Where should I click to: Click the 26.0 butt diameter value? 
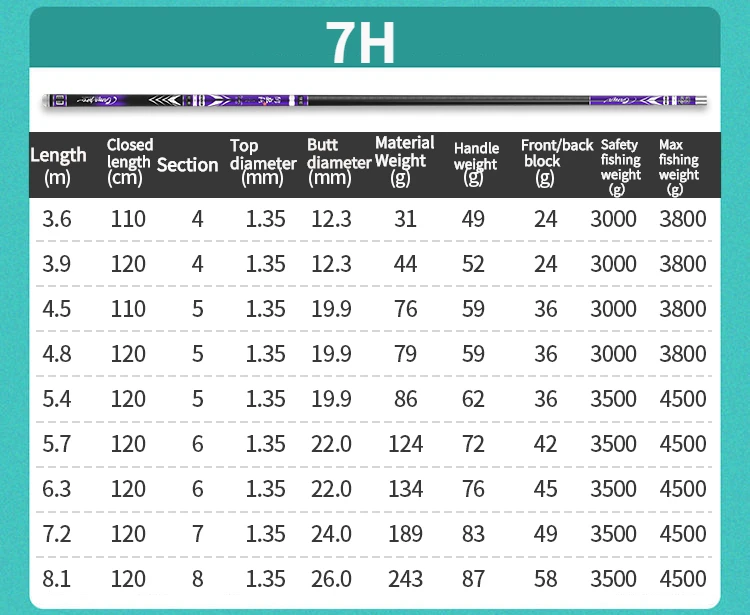(331, 579)
